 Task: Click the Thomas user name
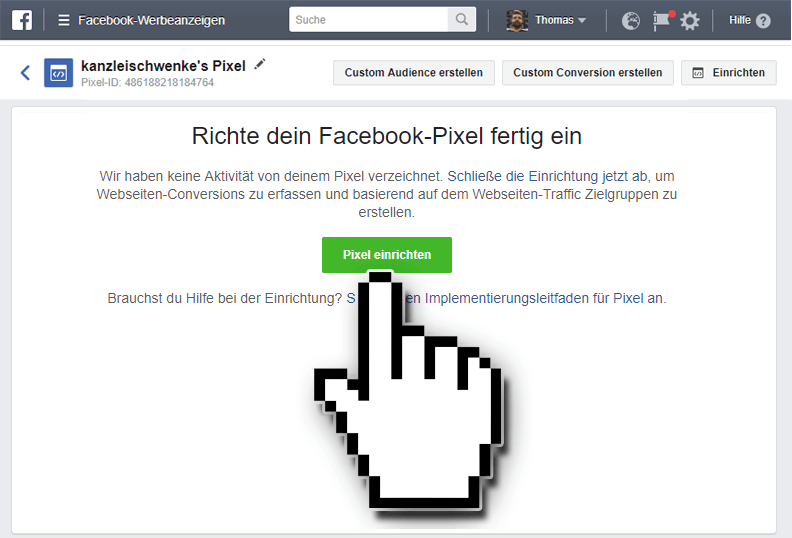click(x=554, y=20)
